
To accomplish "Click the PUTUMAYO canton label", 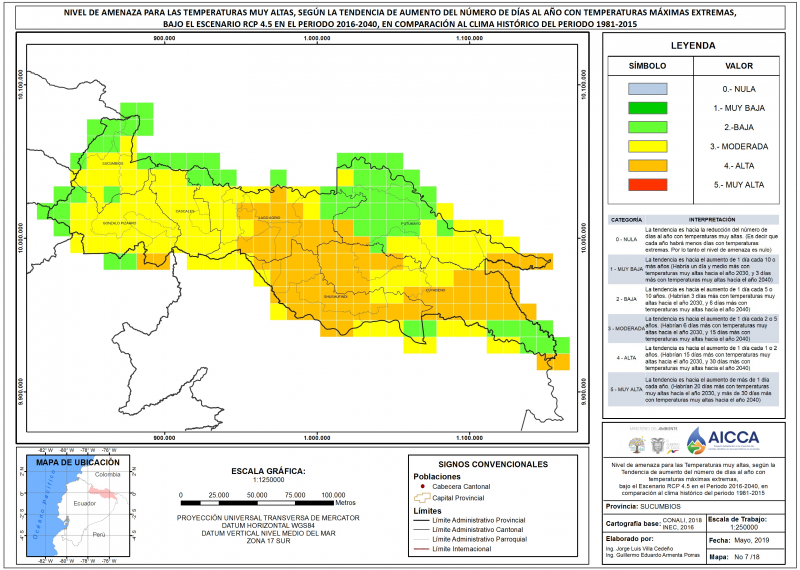I will point(411,224).
